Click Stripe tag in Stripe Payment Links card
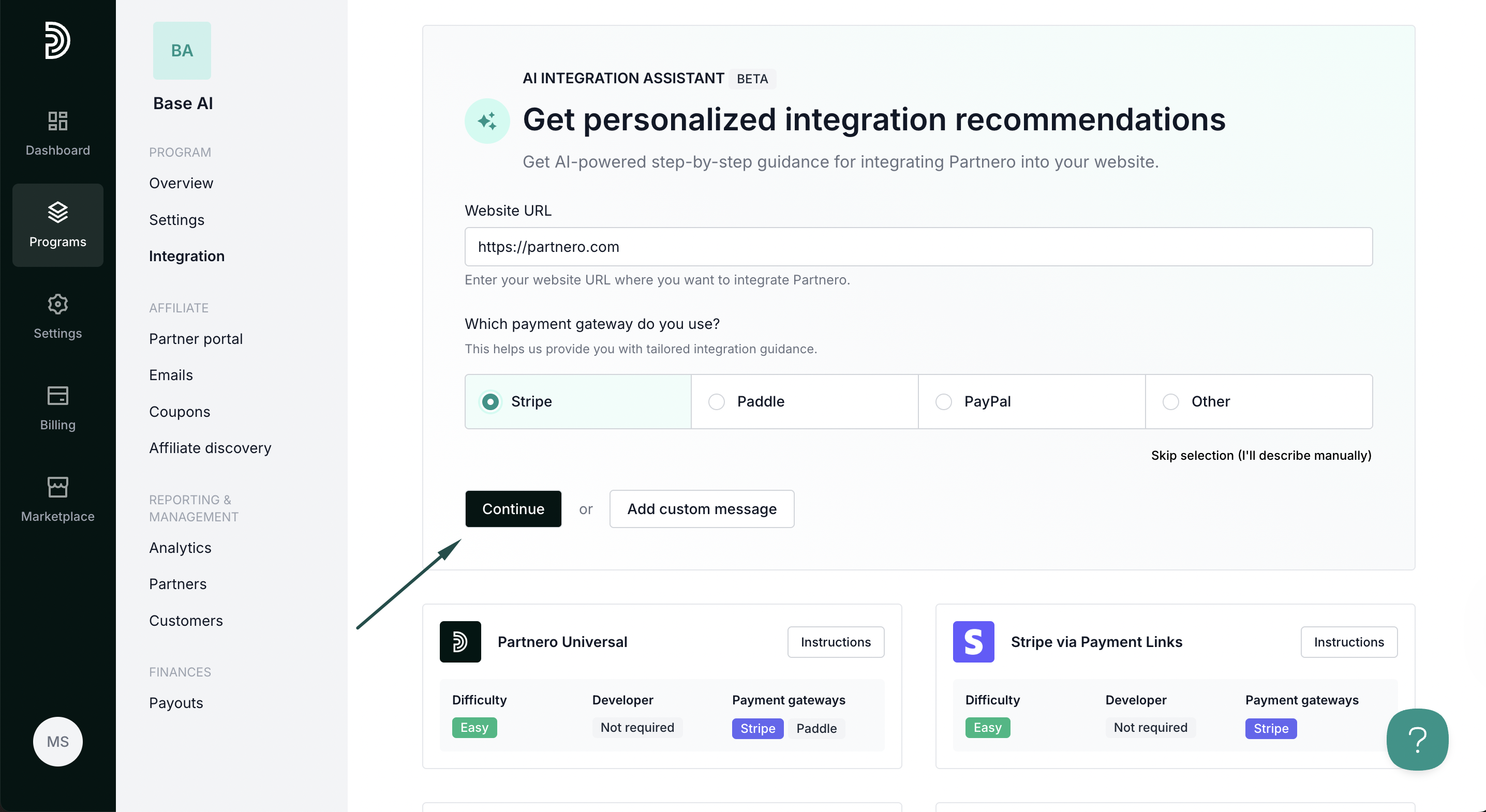Image resolution: width=1486 pixels, height=812 pixels. tap(1271, 728)
